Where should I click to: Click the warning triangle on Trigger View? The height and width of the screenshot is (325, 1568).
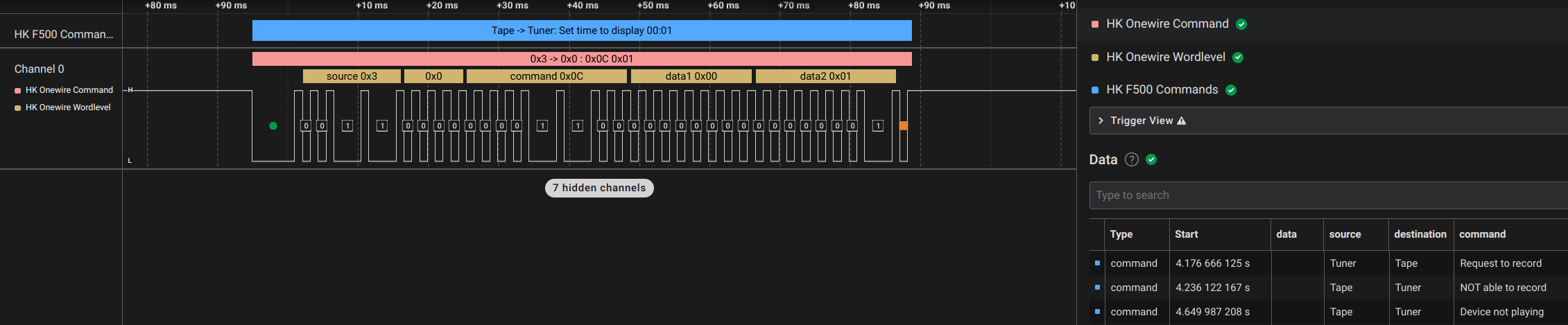click(x=1182, y=121)
